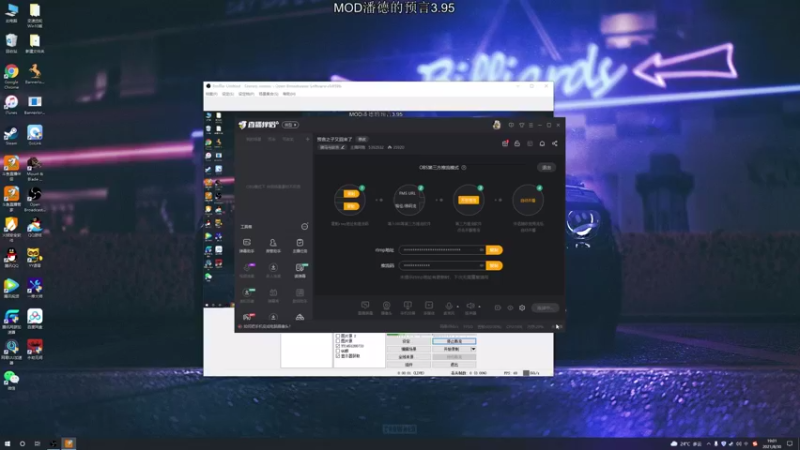
Task: Click the 停止串流 button in OBS window
Action: pos(454,341)
